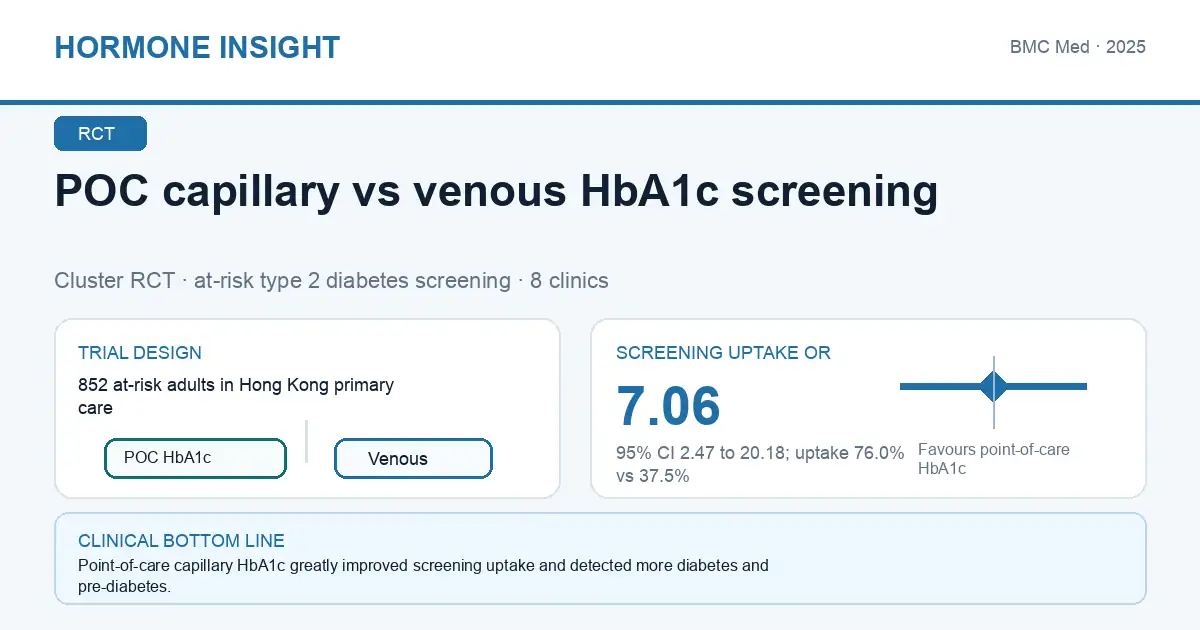
Task: Click the TRIAL DESIGN heading
Action: pos(140,353)
